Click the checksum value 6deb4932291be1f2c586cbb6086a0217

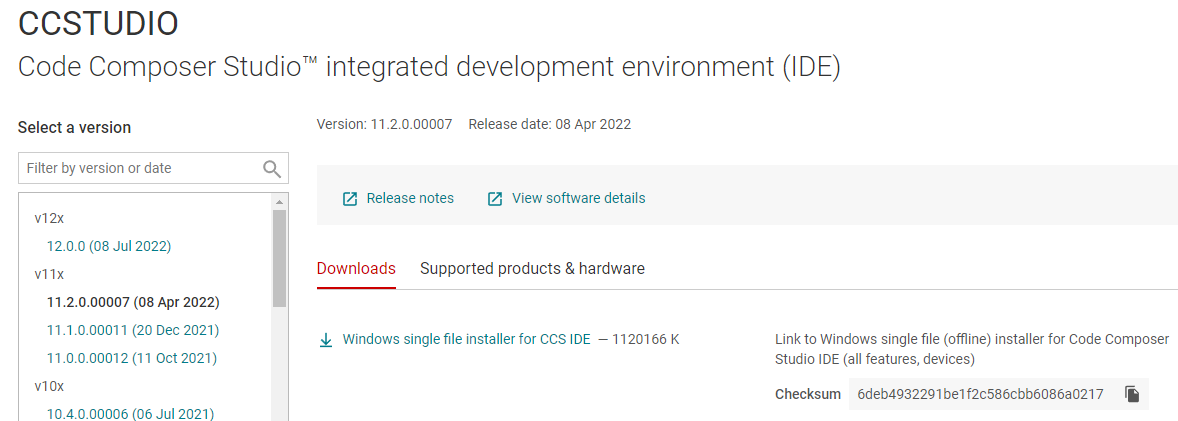point(980,394)
